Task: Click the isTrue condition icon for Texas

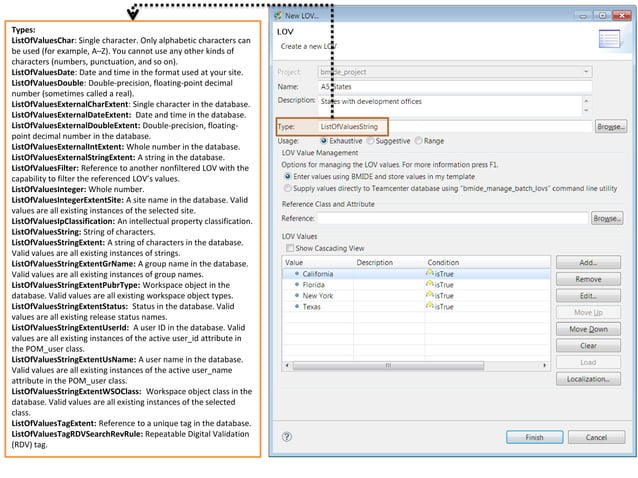Action: pos(430,306)
